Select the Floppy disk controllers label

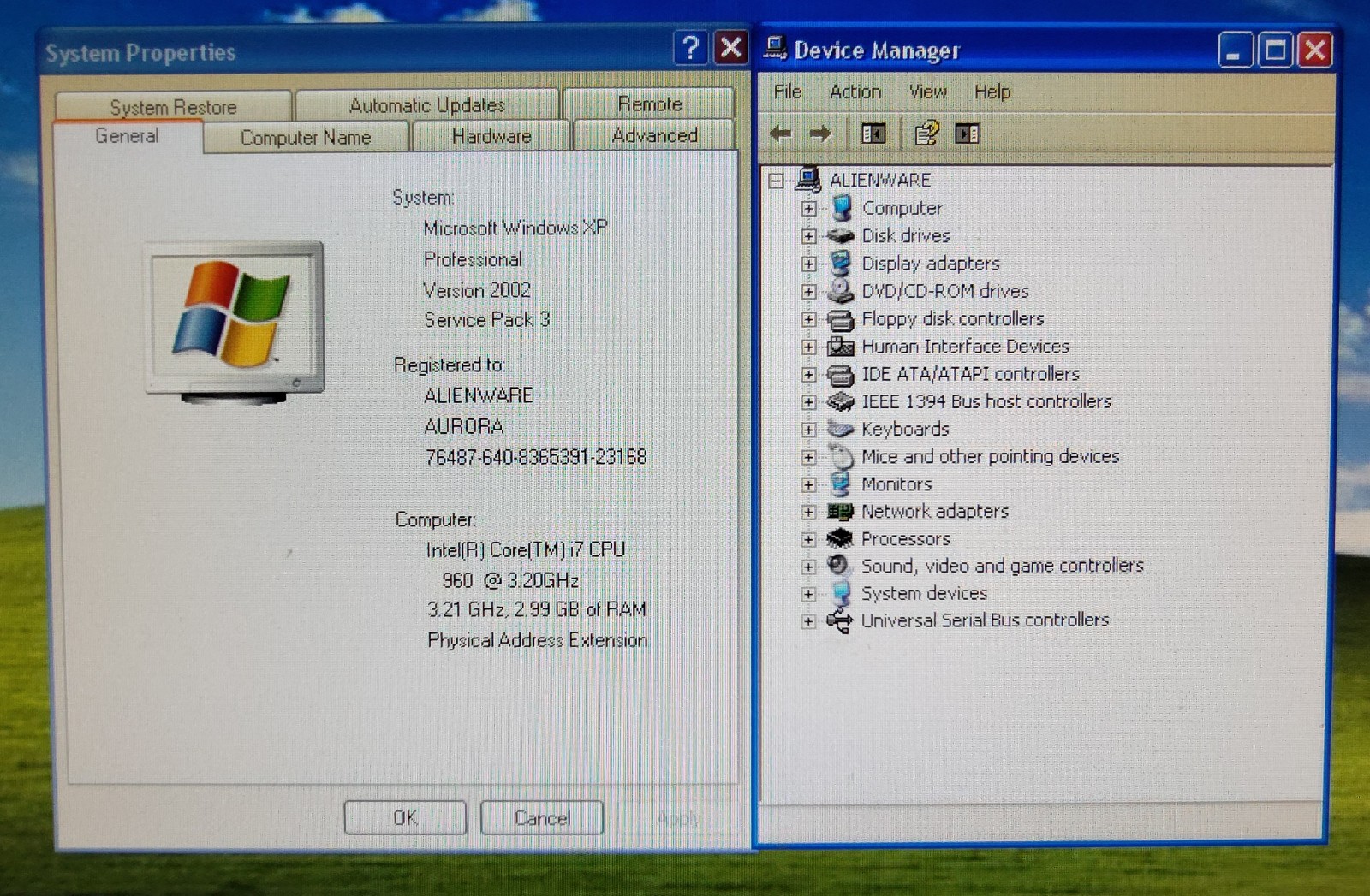pos(953,319)
